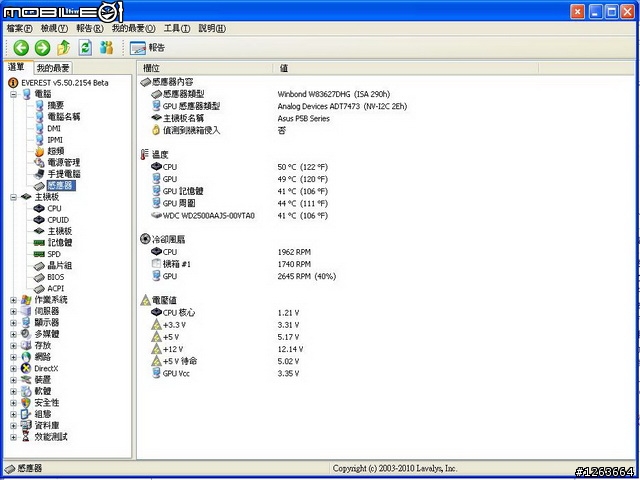The image size is (640, 480).
Task: Click the 記憶體 memory module icon
Action: 39,243
